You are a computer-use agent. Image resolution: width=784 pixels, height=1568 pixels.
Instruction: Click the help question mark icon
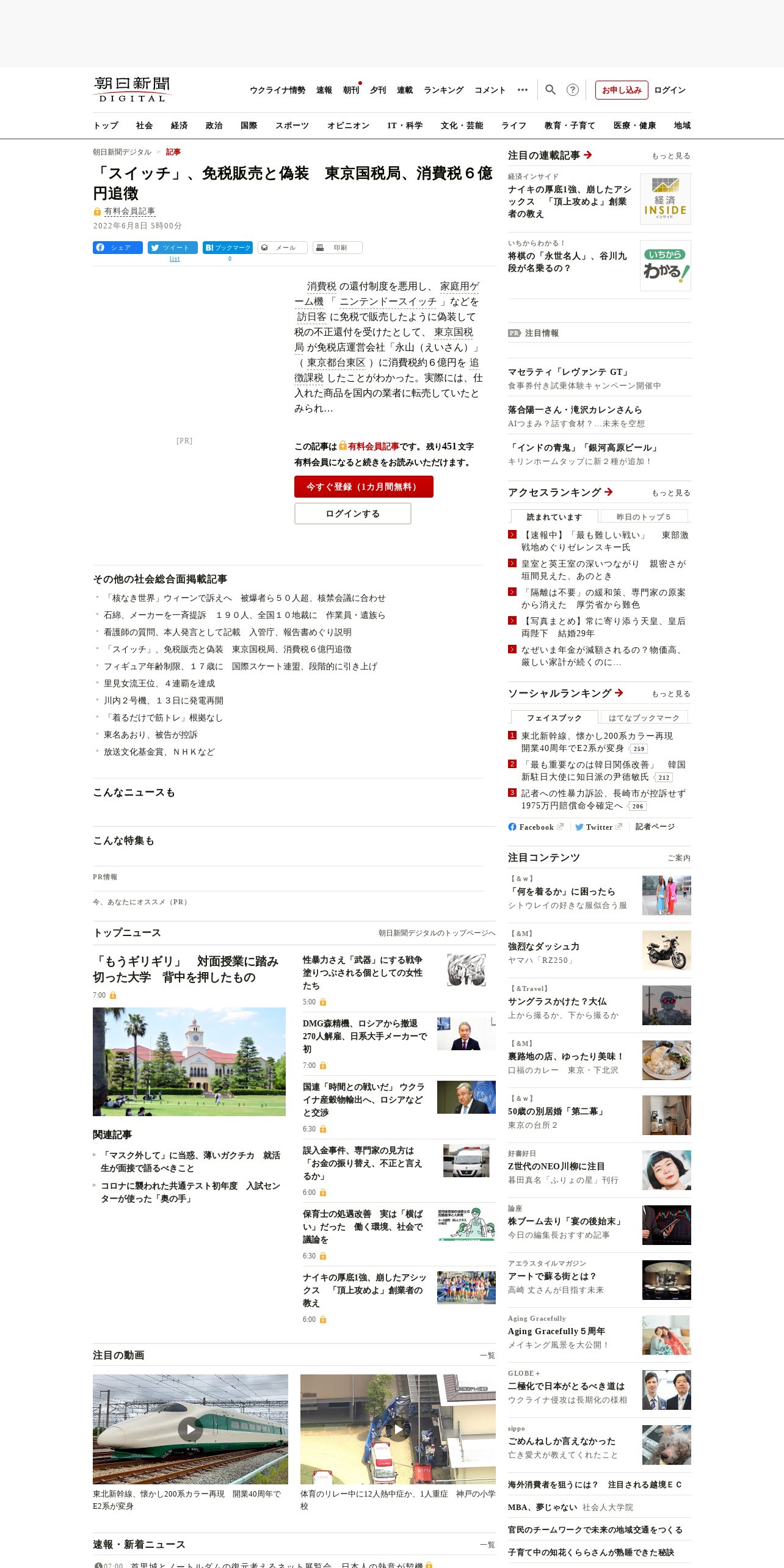[x=572, y=90]
